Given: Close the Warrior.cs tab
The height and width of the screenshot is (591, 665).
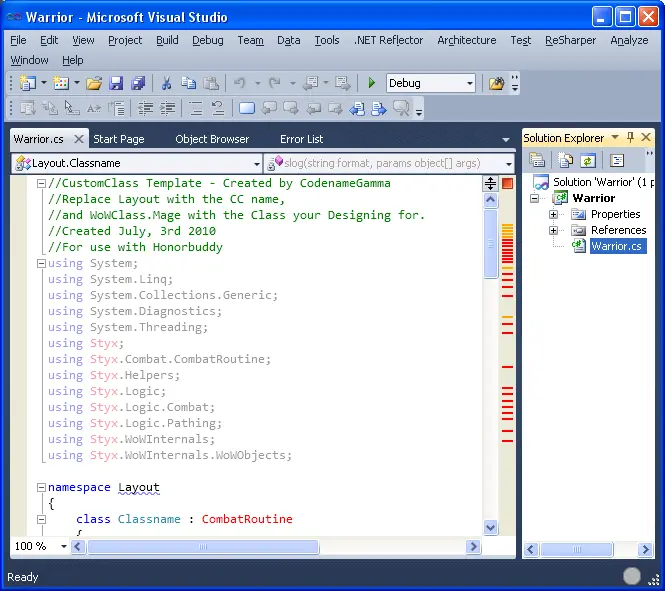Looking at the screenshot, I should (x=78, y=139).
